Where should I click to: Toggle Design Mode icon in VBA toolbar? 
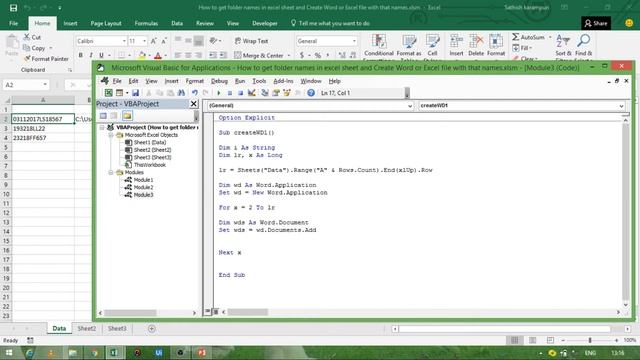[x=251, y=93]
